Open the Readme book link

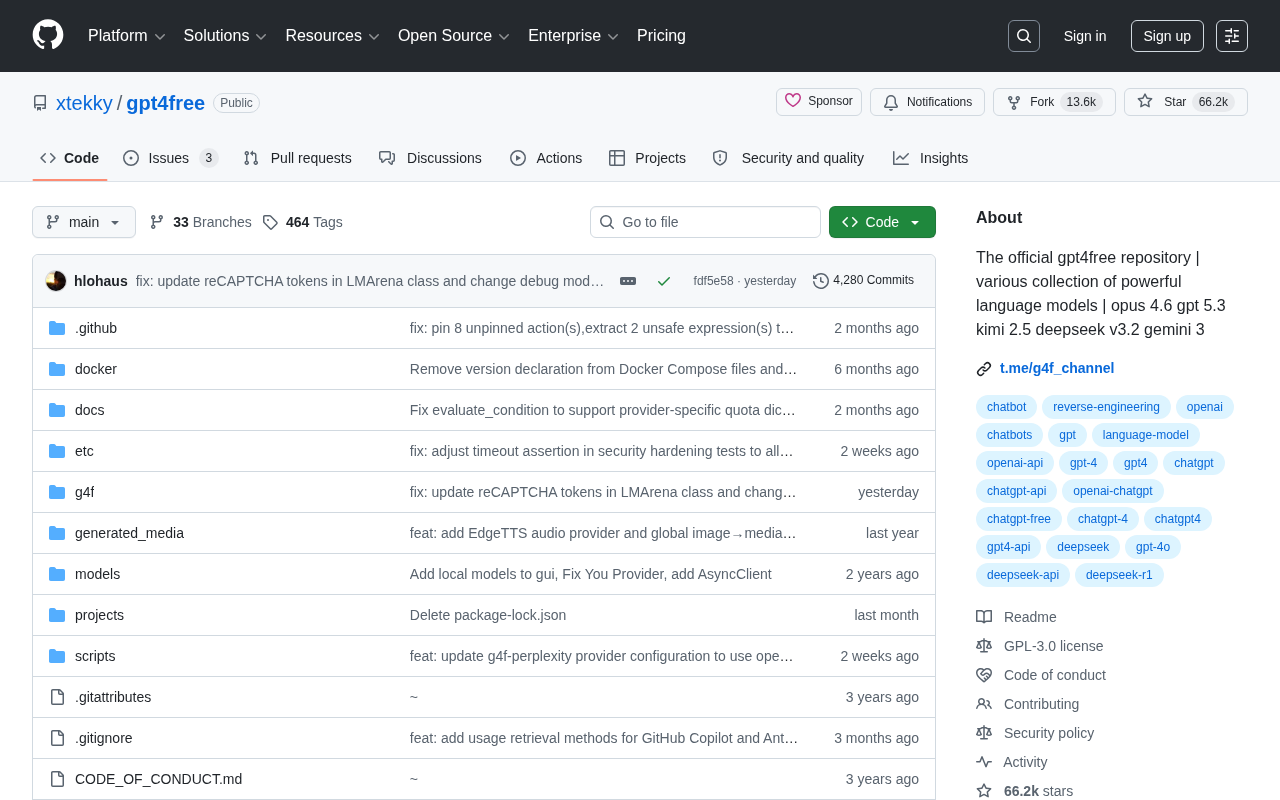point(1016,617)
